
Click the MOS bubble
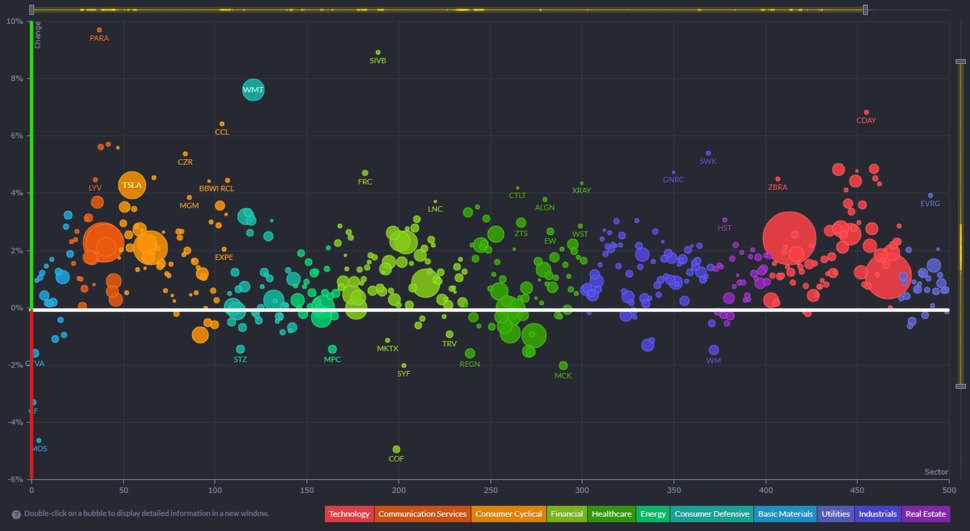[x=39, y=441]
